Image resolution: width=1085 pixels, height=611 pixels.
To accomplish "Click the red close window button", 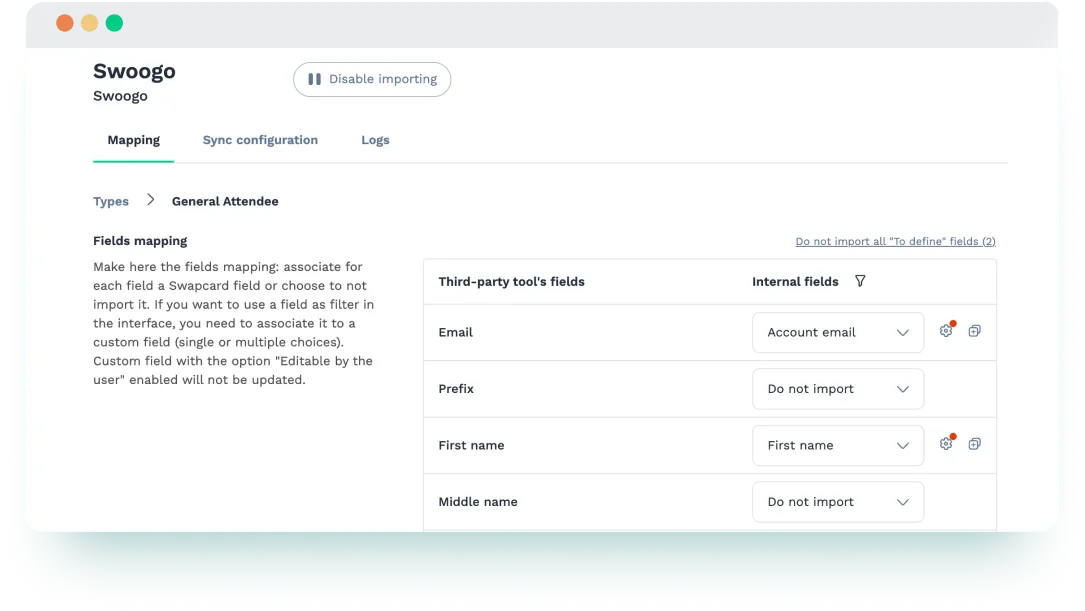I will click(x=65, y=23).
